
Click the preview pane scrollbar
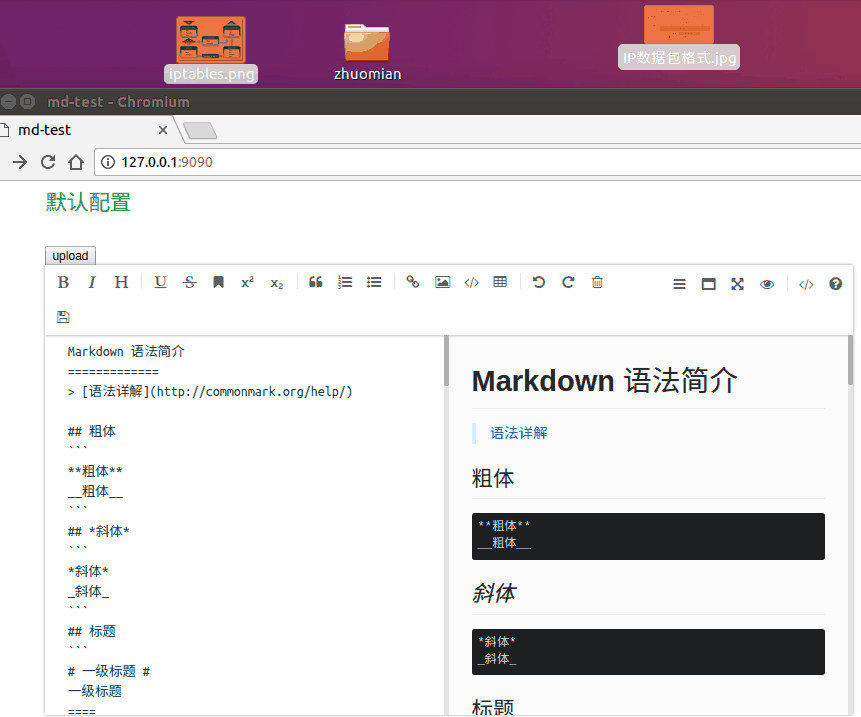[851, 361]
